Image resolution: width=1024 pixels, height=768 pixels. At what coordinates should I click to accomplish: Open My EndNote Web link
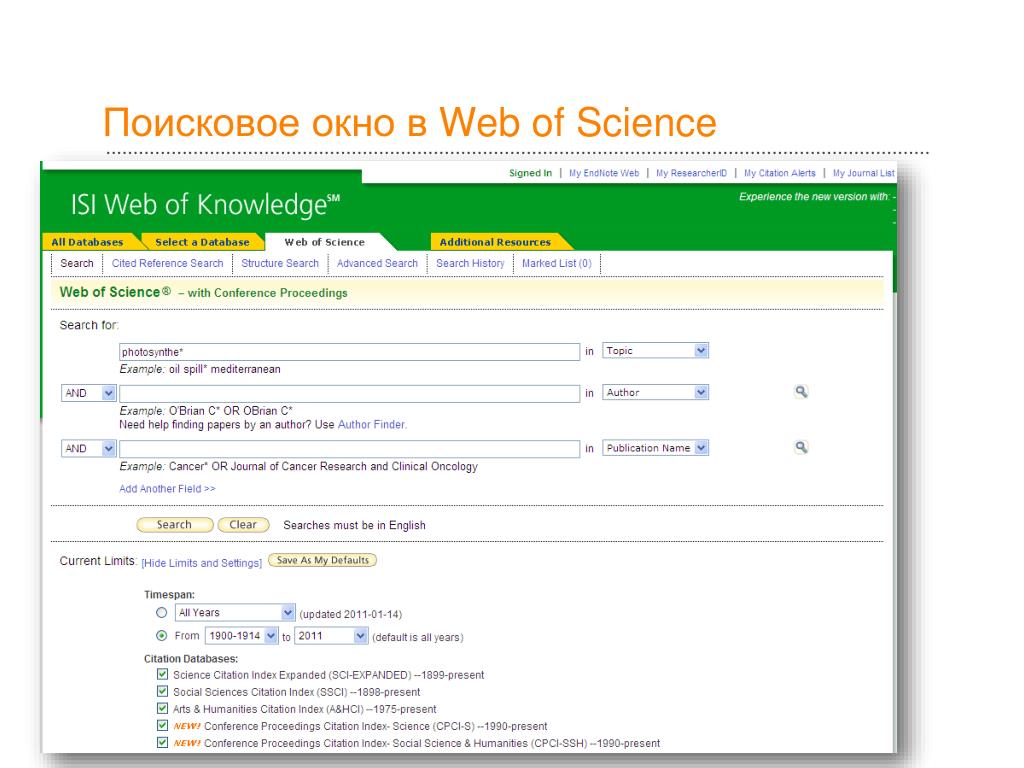[x=604, y=173]
